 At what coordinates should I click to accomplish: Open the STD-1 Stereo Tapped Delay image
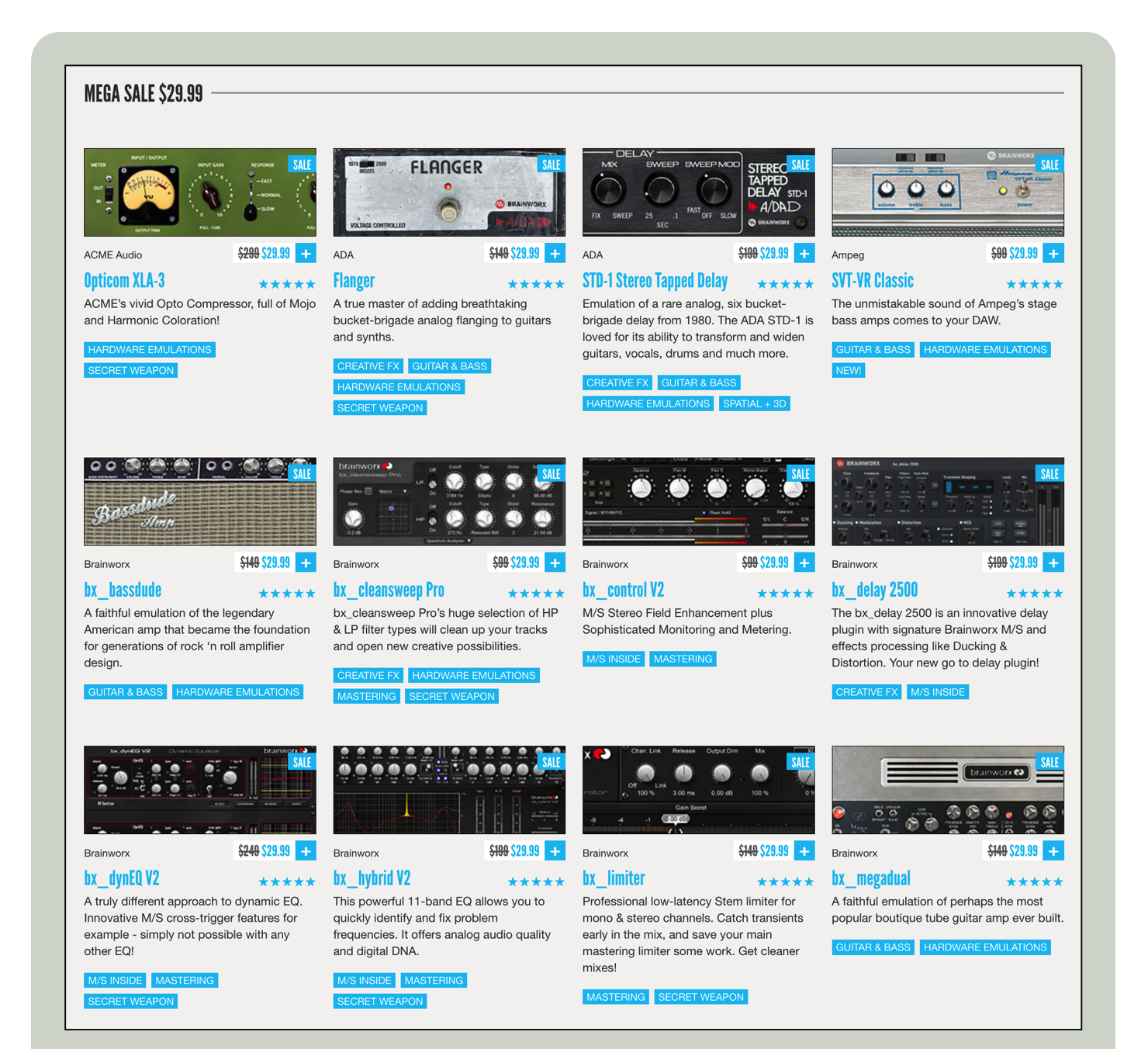[x=699, y=192]
